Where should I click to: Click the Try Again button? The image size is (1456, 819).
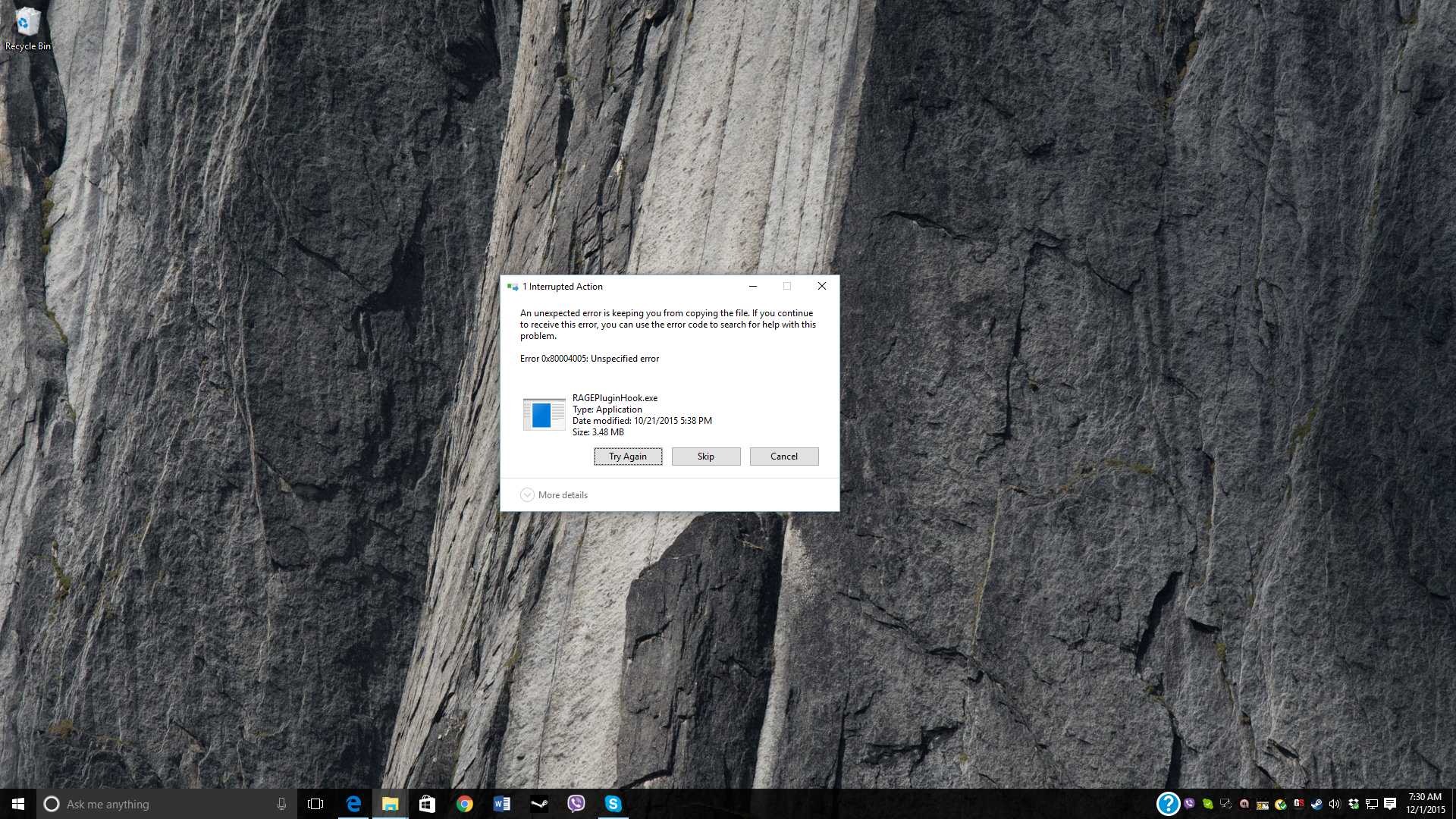click(x=627, y=457)
